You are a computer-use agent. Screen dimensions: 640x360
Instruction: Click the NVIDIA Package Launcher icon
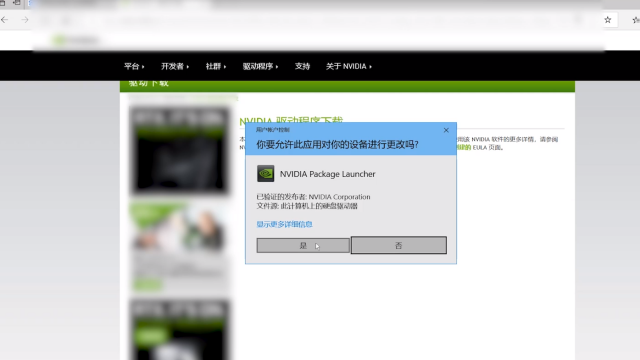point(266,174)
